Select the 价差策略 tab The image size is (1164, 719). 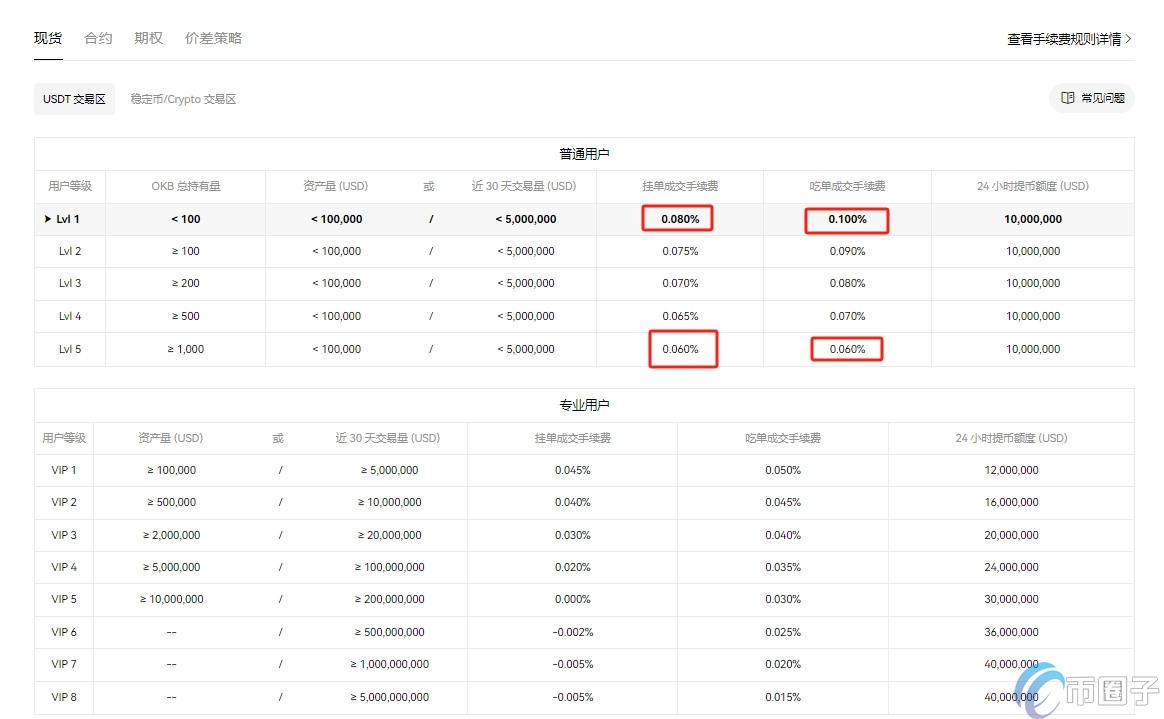213,38
